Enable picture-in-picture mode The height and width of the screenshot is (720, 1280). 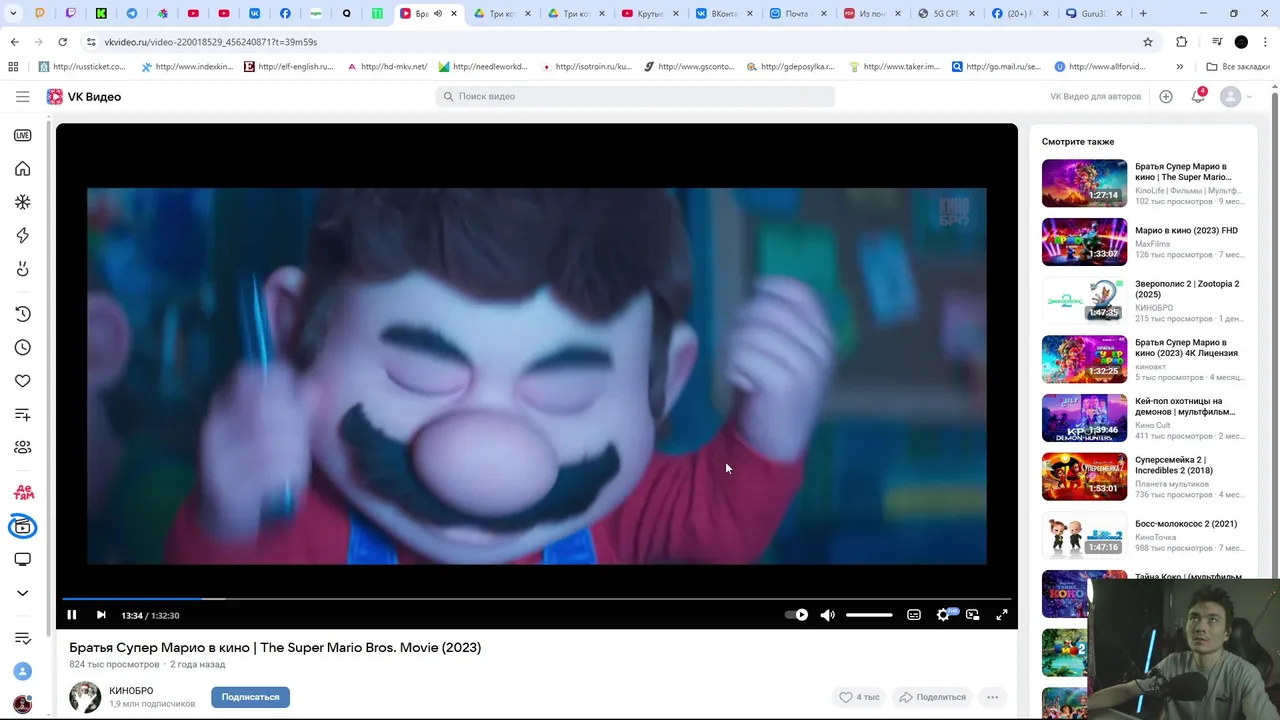coord(972,615)
